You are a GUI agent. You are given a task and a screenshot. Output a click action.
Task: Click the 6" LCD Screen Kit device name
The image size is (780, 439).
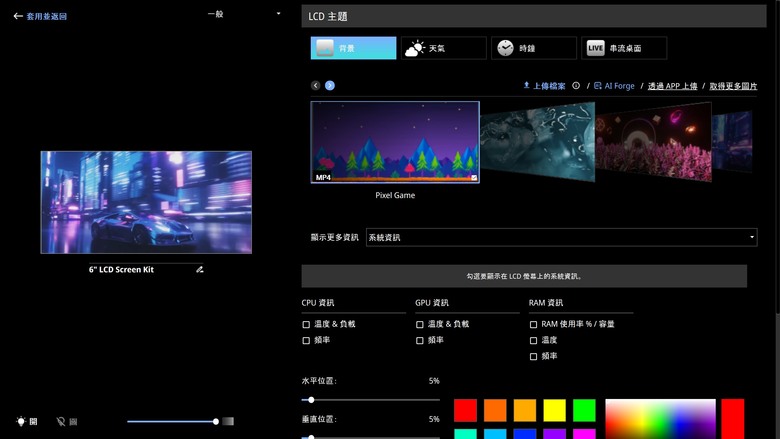point(121,269)
